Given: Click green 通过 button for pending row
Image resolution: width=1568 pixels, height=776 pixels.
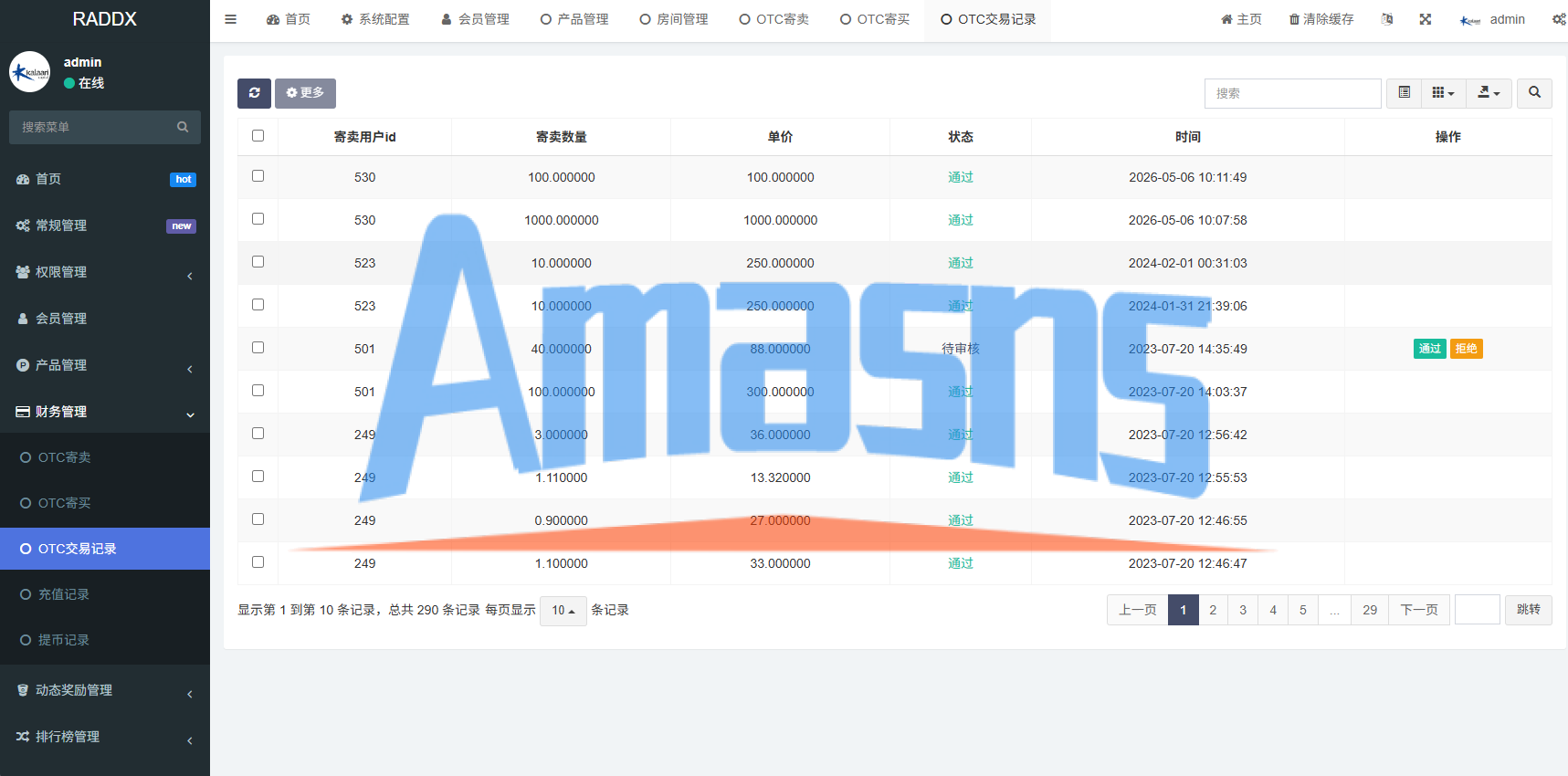Looking at the screenshot, I should pyautogui.click(x=1429, y=349).
